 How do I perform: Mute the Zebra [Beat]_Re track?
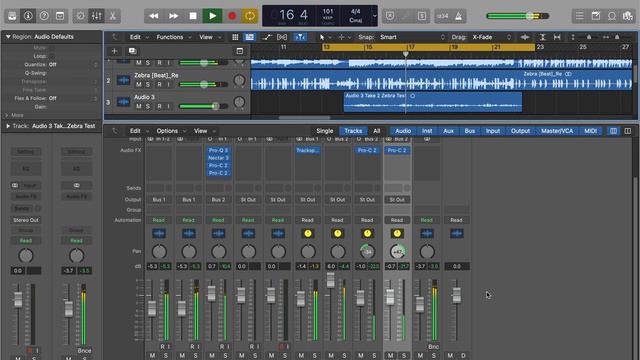(139, 84)
